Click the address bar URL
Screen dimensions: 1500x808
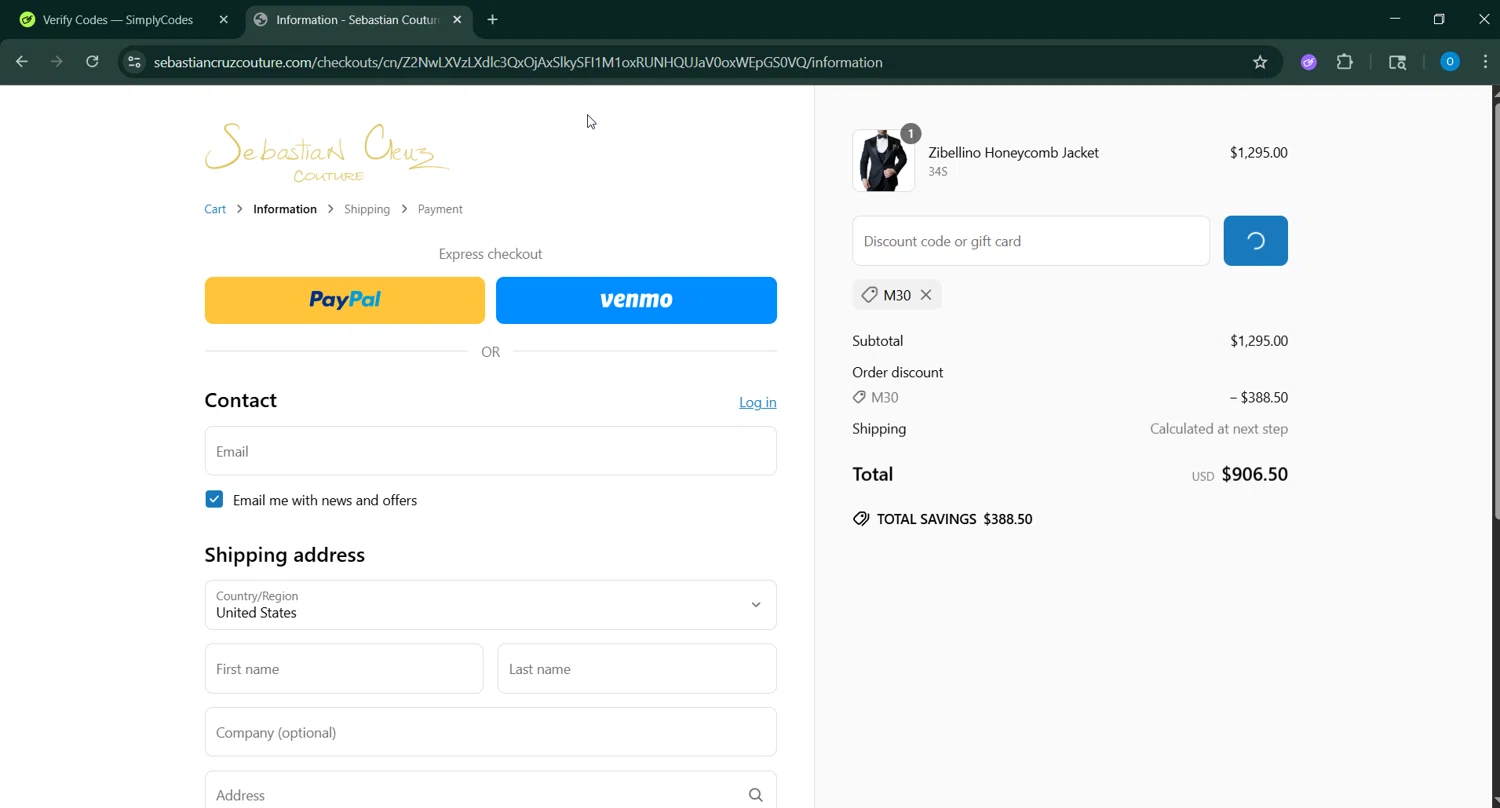(x=518, y=62)
